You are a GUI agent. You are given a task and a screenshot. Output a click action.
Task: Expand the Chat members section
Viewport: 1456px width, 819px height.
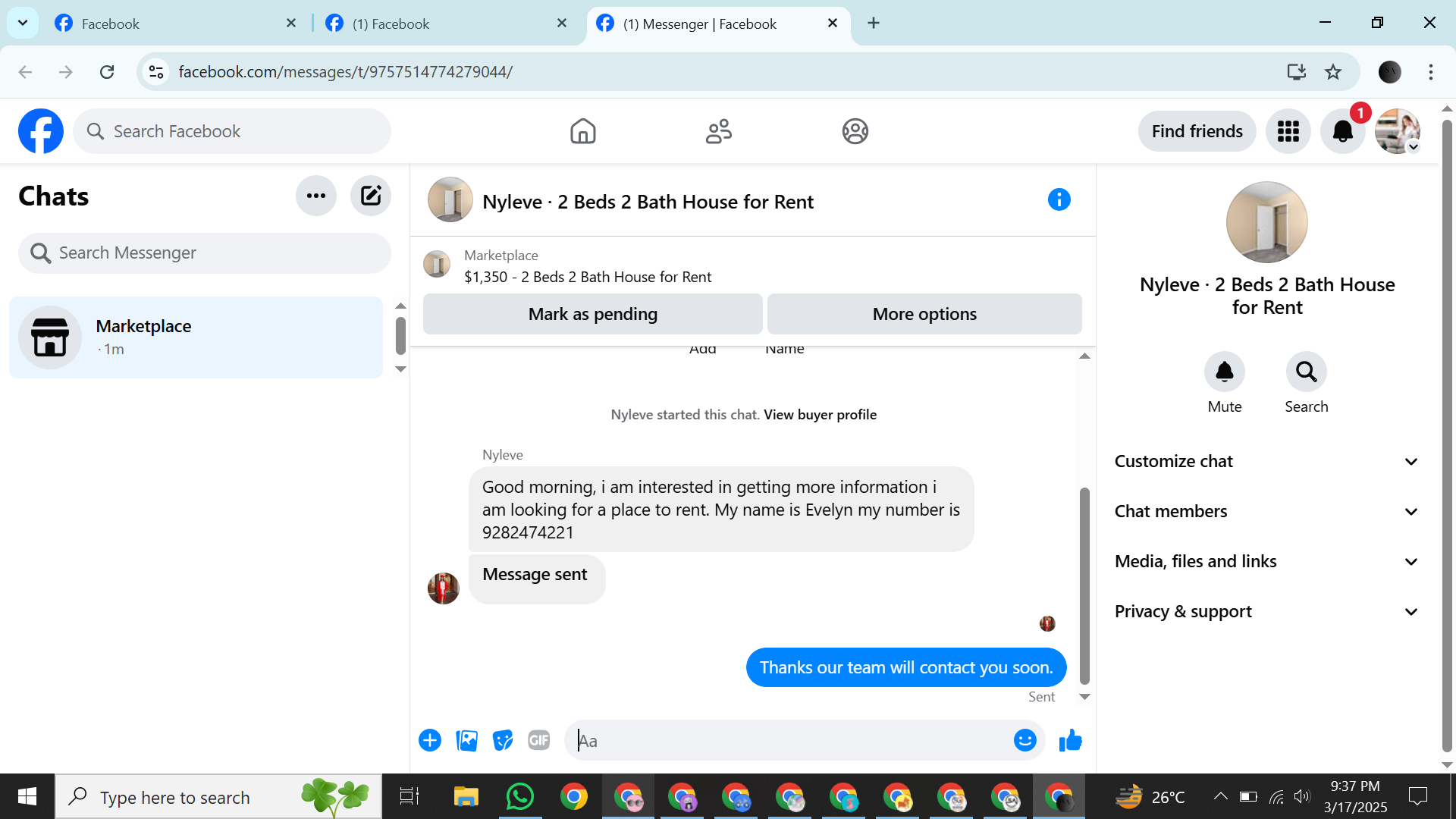point(1266,511)
